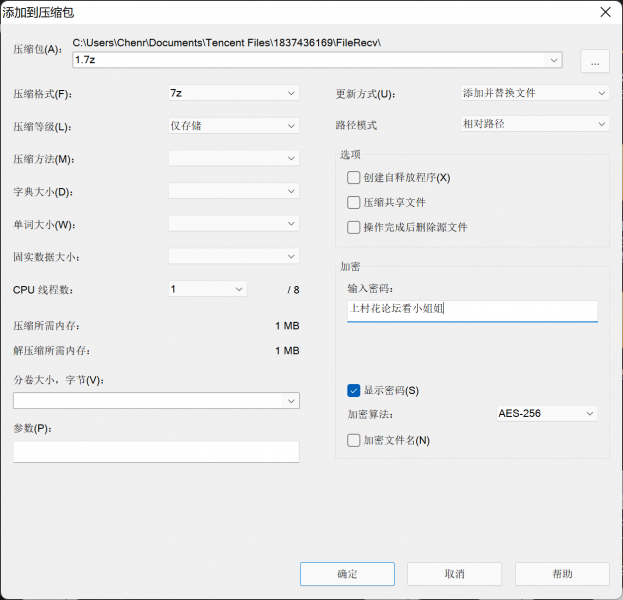Open 压缩格式 dropdown showing 7z
The height and width of the screenshot is (600, 623).
pos(234,93)
